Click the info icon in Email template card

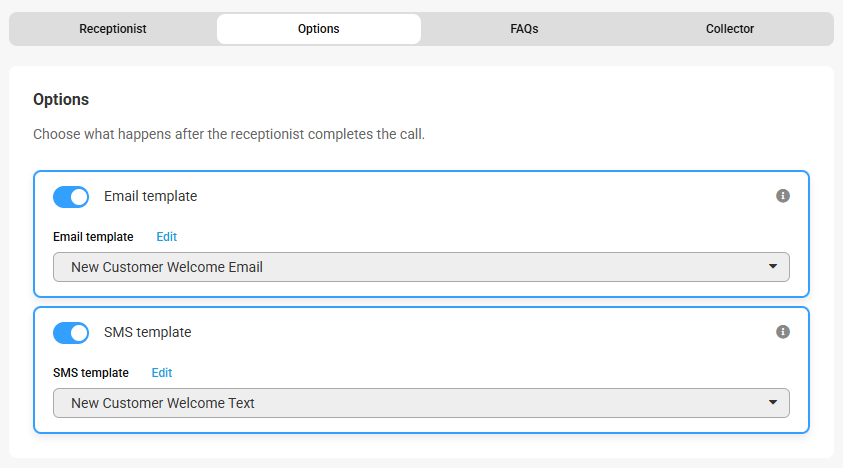(x=783, y=196)
